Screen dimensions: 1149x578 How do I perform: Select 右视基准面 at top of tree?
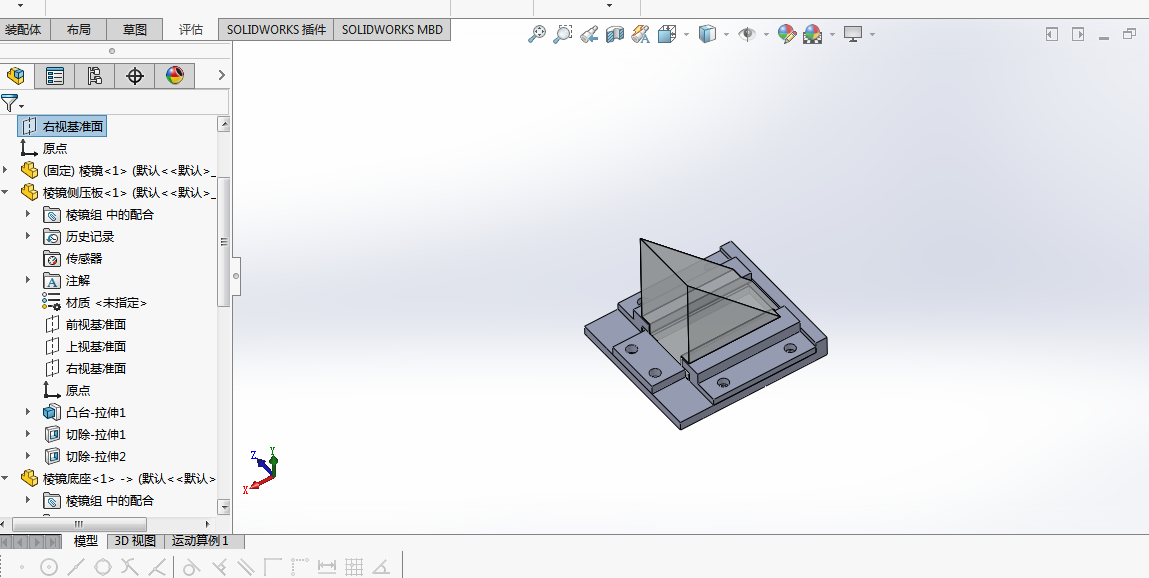coord(62,127)
